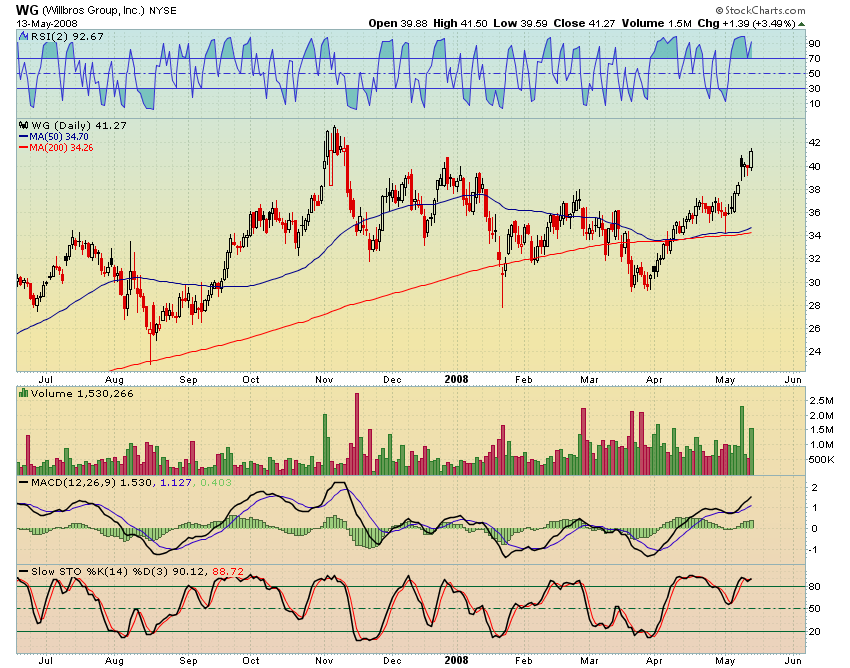Image resolution: width=850 pixels, height=668 pixels.
Task: Click the 'Close 41.27' value
Action: tap(584, 23)
